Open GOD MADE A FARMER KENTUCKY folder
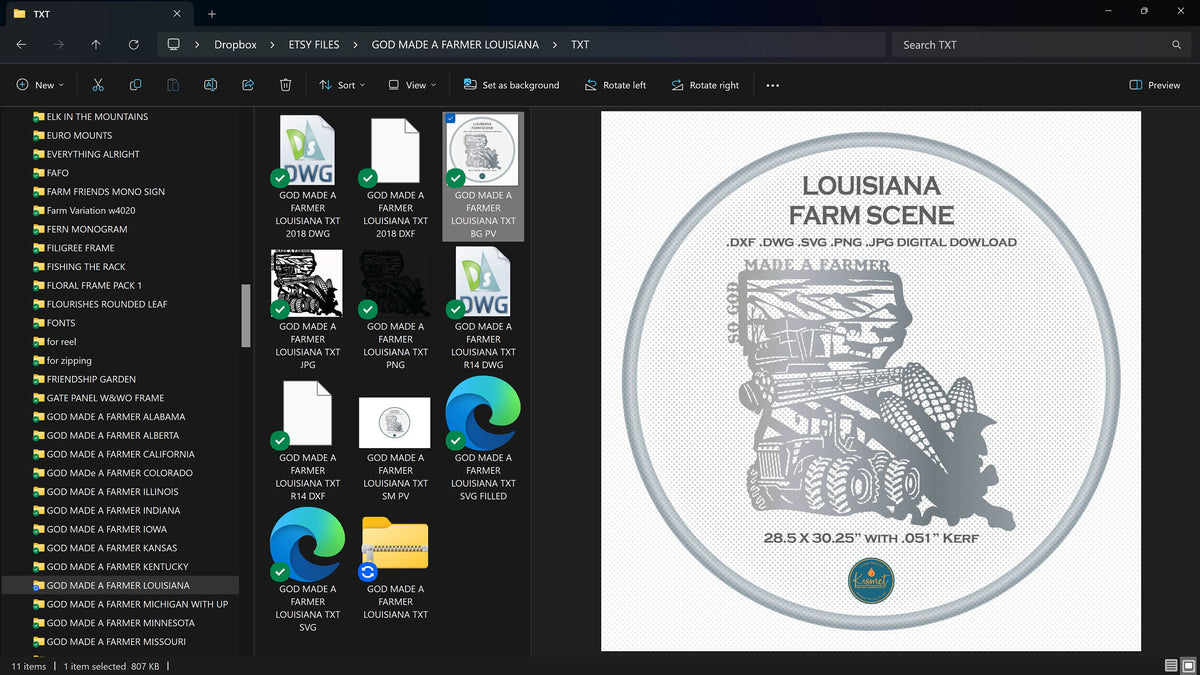 (117, 566)
